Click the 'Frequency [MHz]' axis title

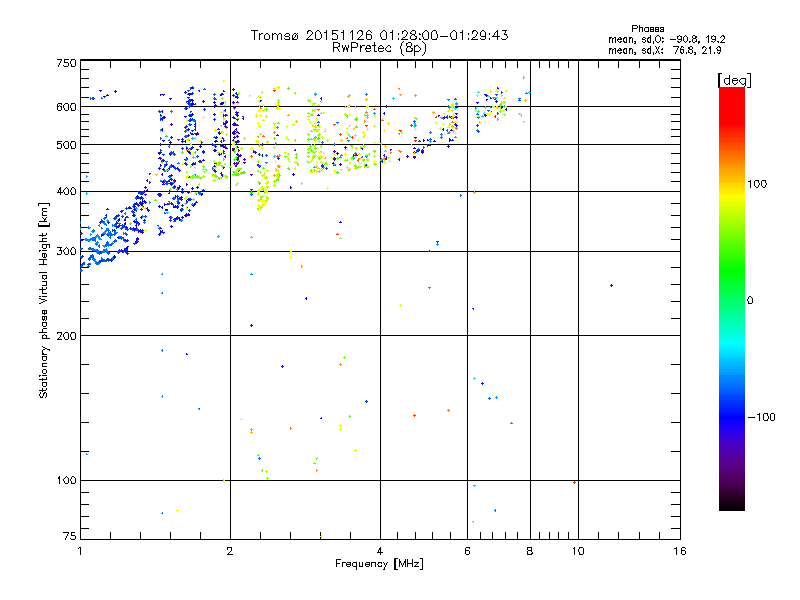[379, 564]
